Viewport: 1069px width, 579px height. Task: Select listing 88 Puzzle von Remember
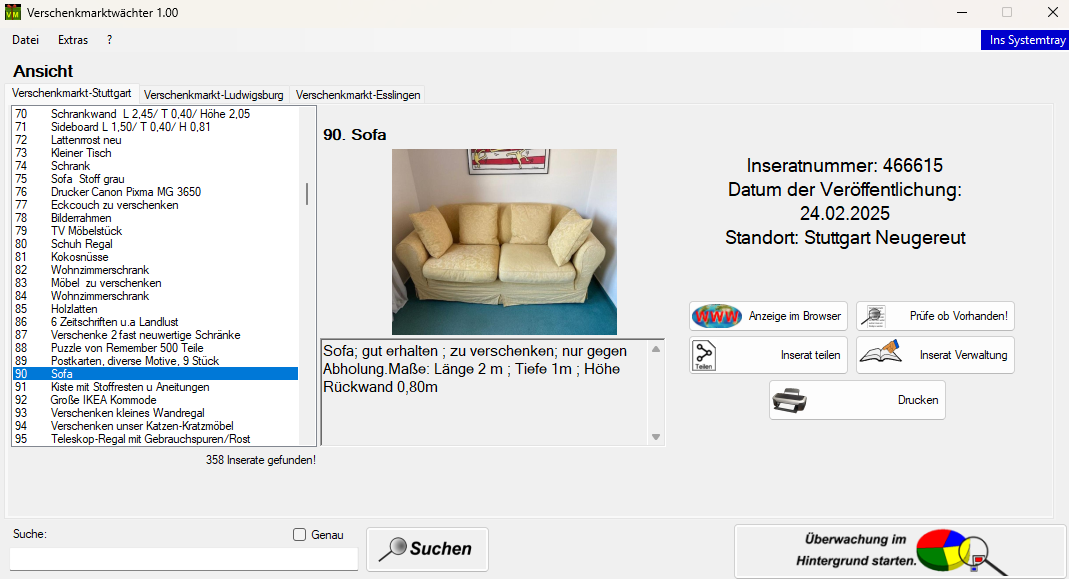click(x=155, y=347)
